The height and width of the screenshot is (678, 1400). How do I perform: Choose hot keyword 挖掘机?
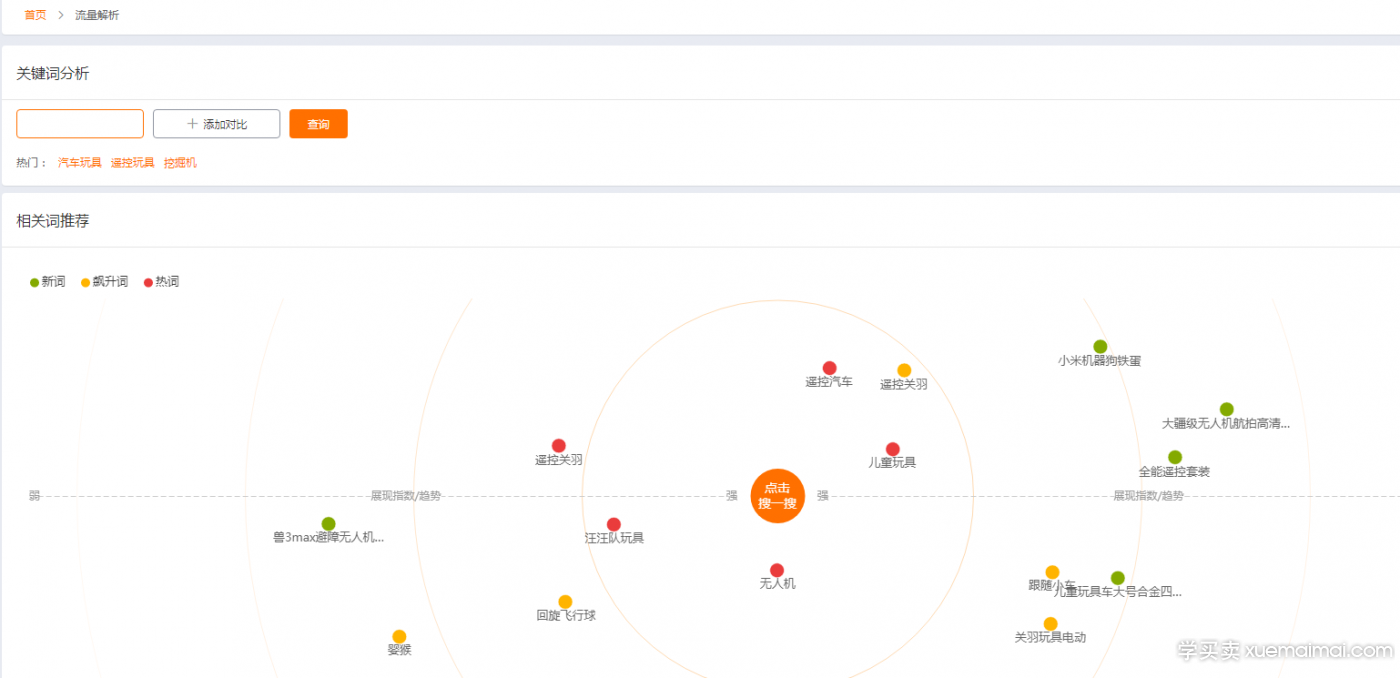180,162
